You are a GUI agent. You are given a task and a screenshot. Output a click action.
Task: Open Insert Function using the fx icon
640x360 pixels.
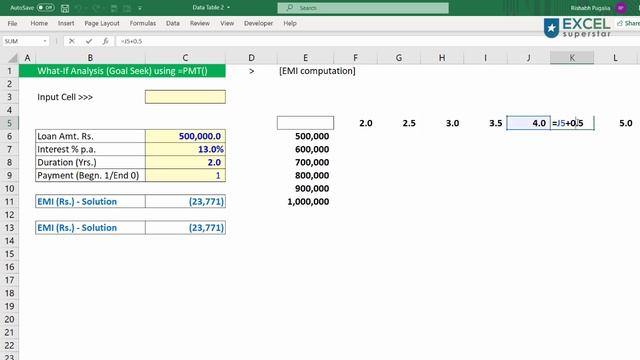[105, 41]
